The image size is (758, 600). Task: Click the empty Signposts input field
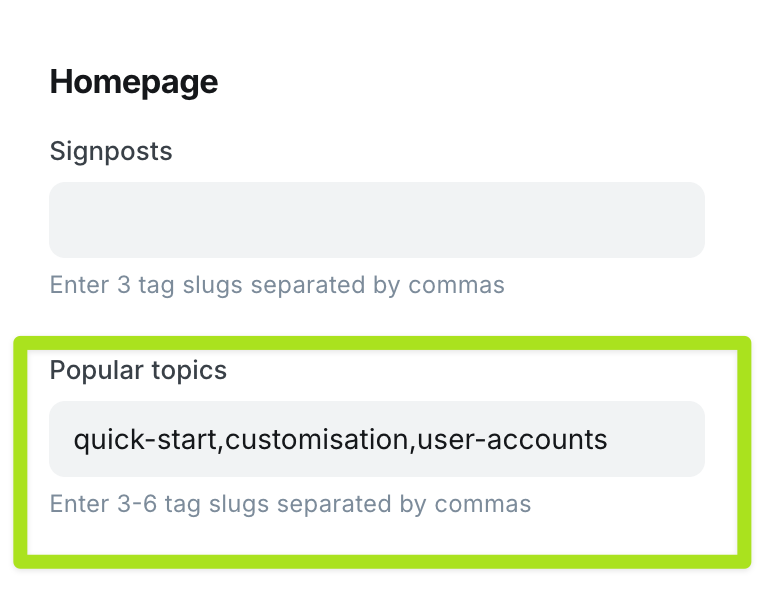click(x=377, y=220)
